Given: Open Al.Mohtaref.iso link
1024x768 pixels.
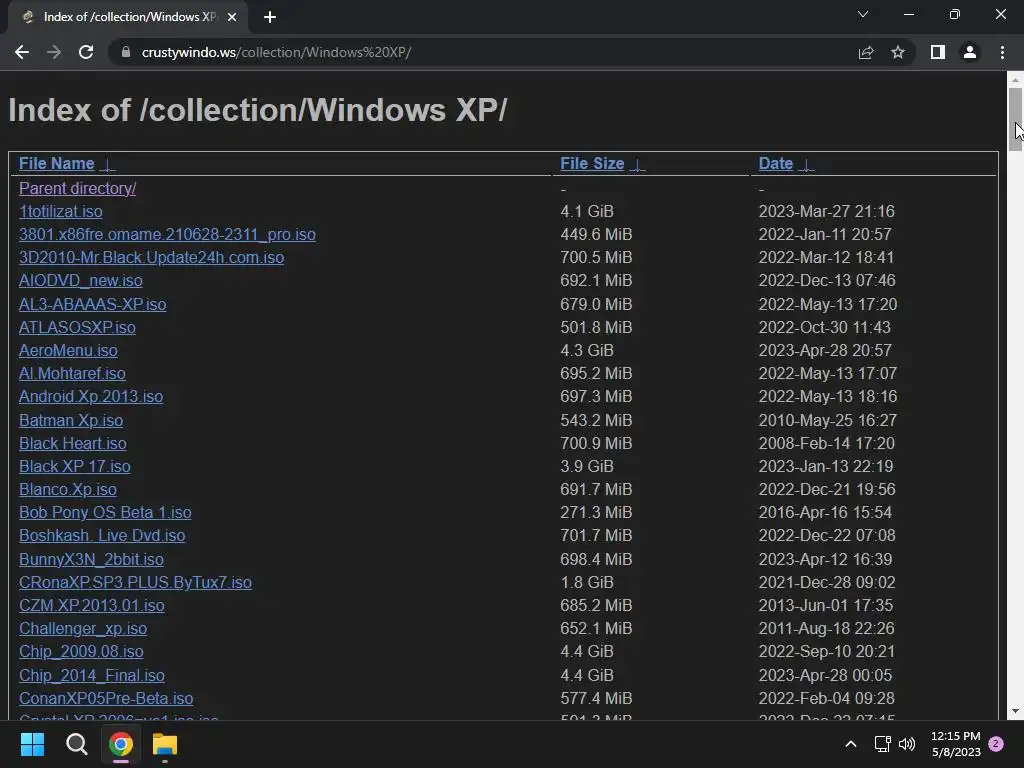Looking at the screenshot, I should (72, 373).
